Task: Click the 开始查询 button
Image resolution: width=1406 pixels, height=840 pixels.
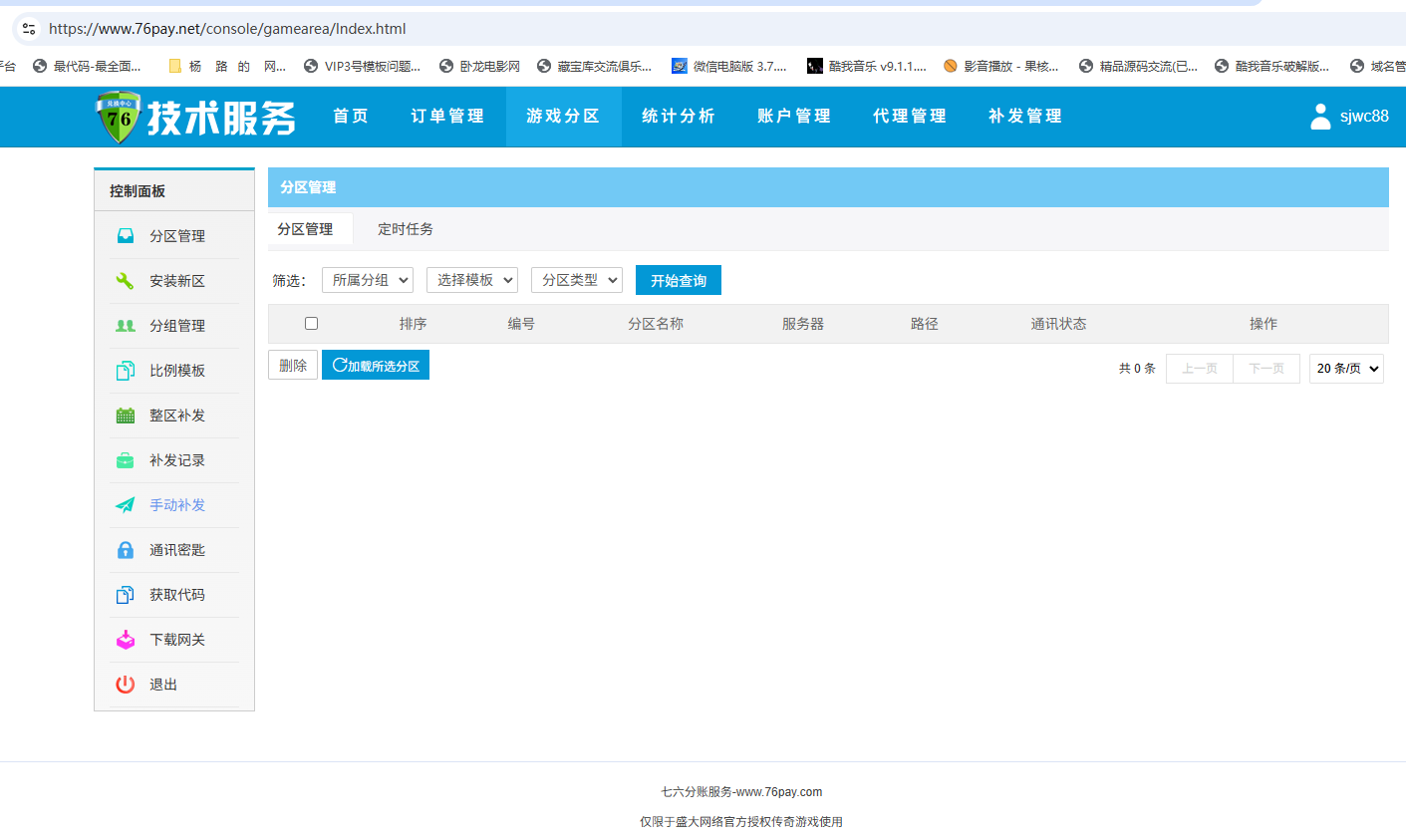Action: [x=679, y=280]
